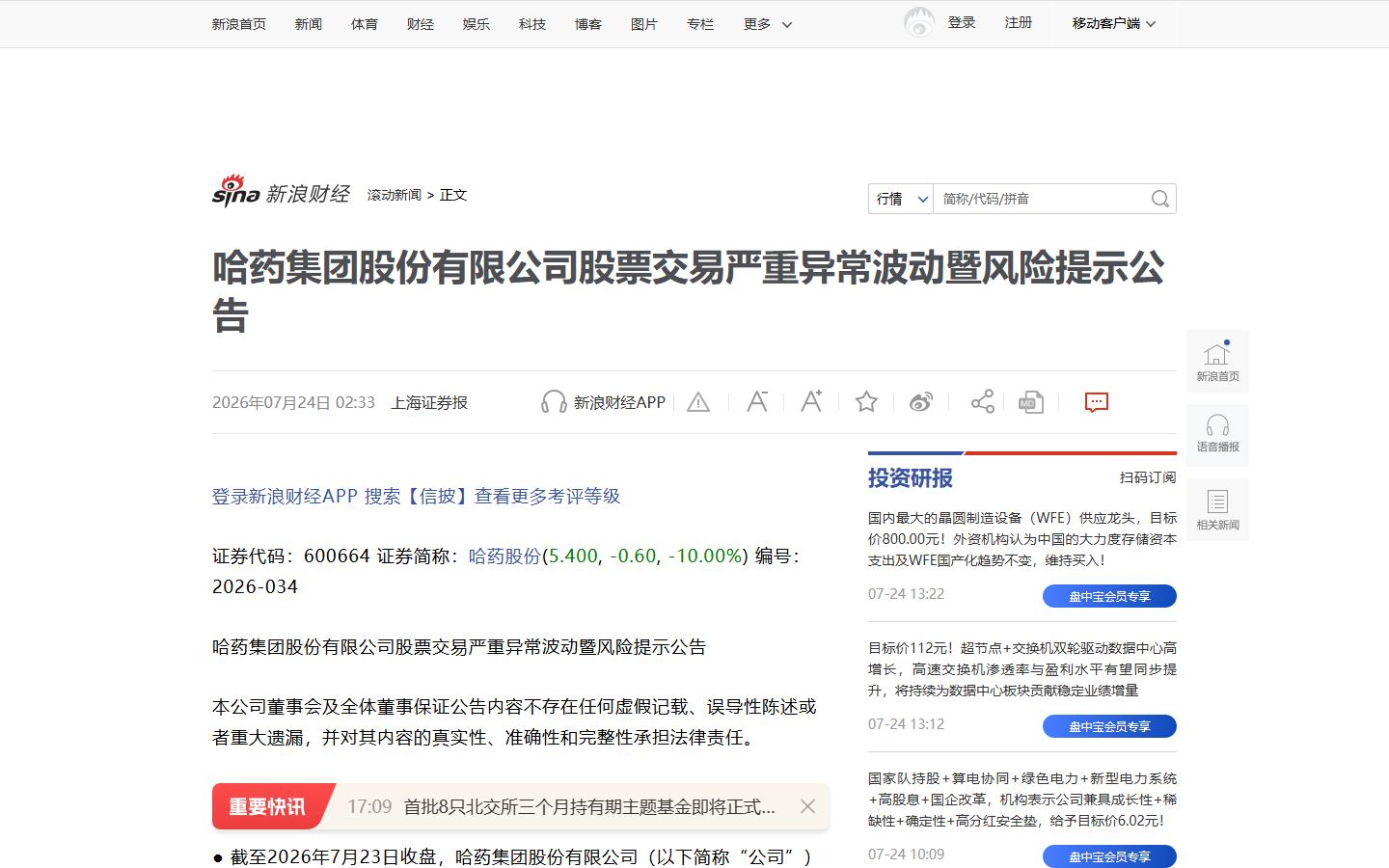Viewport: 1389px width, 868px height.
Task: Open 娱乐 in top navigation
Action: click(477, 24)
